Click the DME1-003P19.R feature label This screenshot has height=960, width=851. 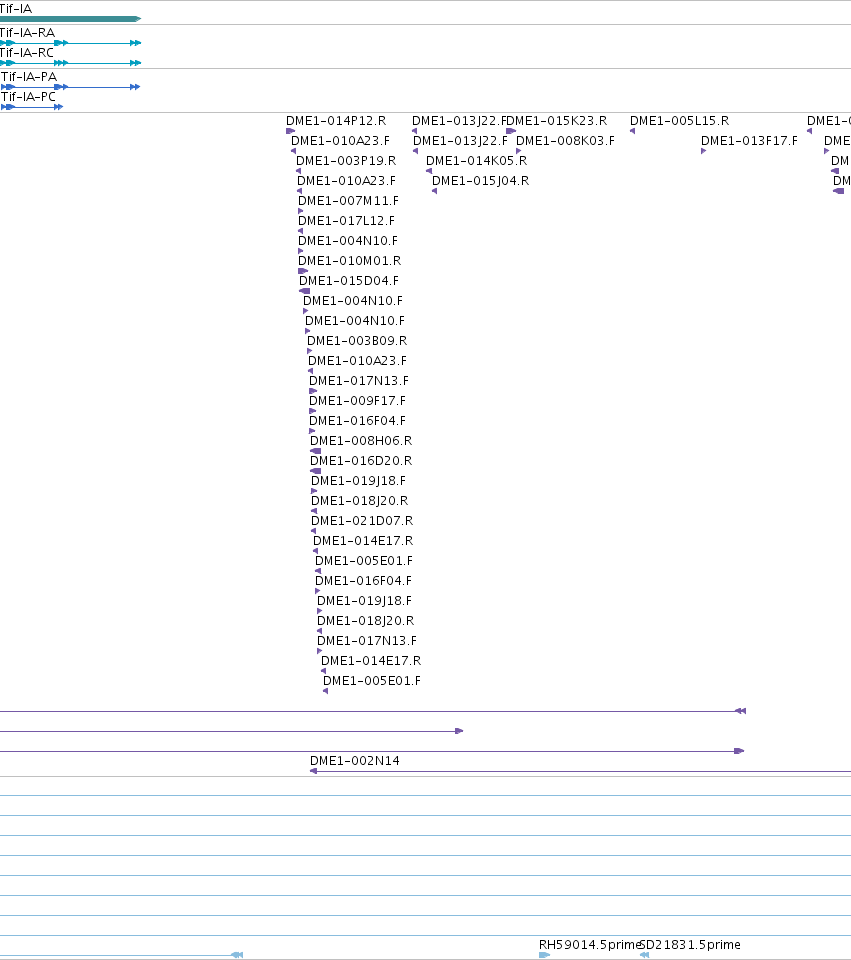pos(346,160)
